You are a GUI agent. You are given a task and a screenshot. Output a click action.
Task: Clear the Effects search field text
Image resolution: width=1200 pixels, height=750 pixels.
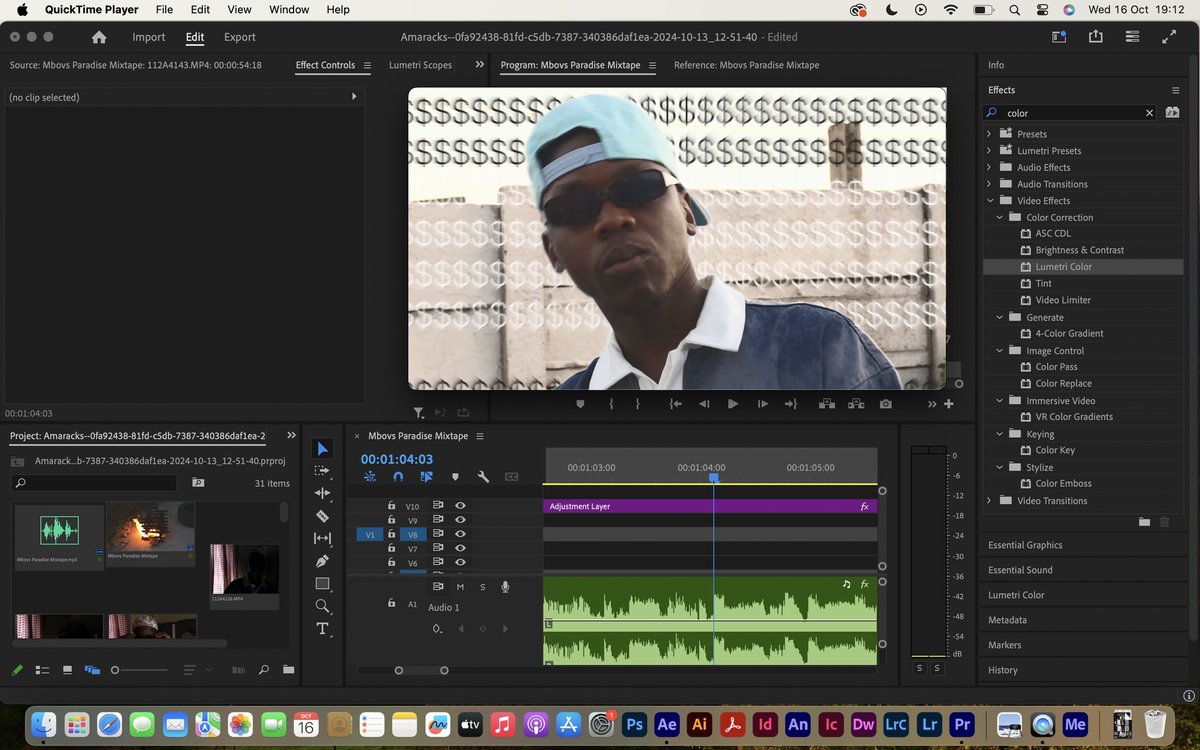pyautogui.click(x=1149, y=113)
